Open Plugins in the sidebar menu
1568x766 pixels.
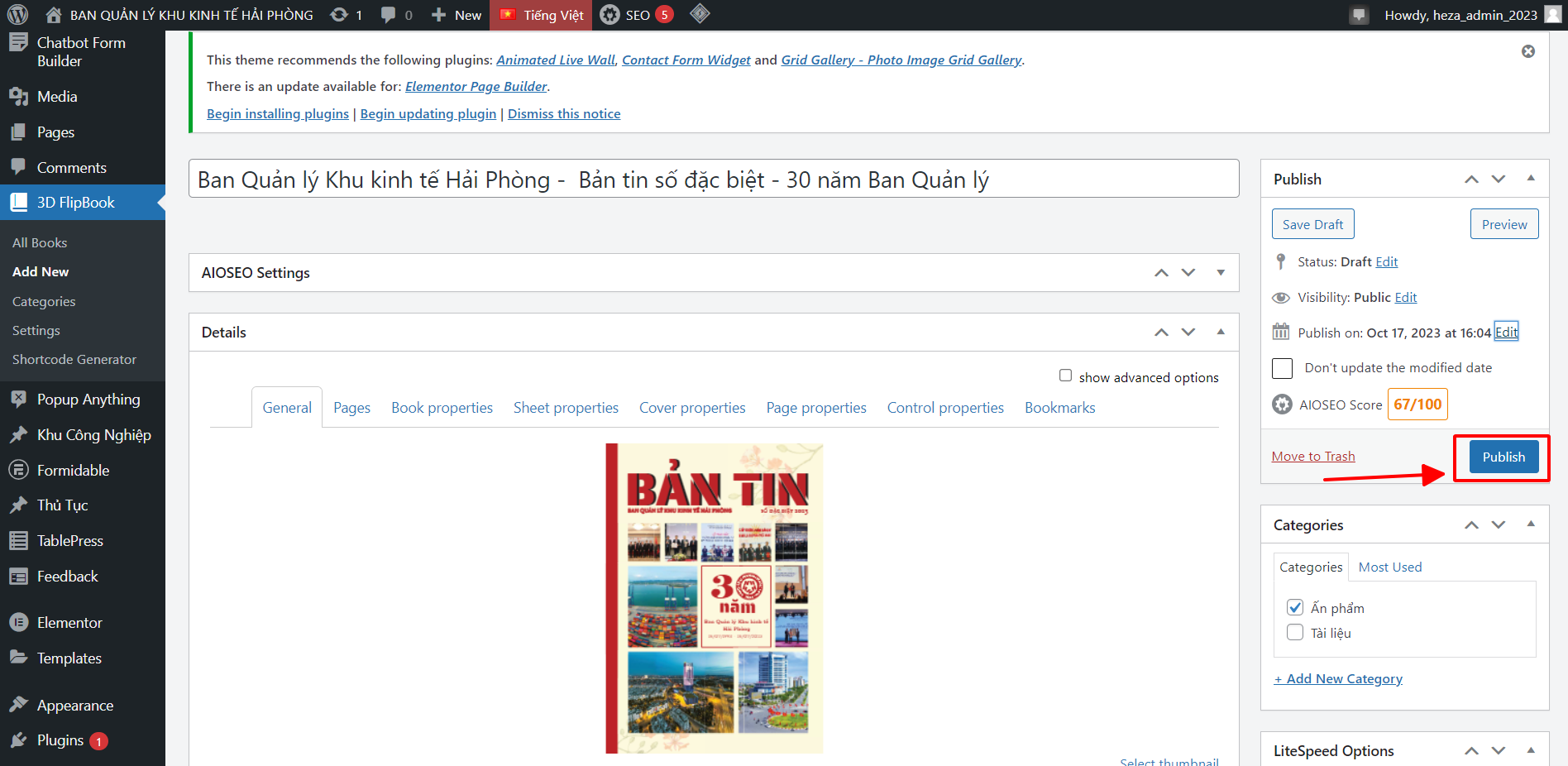pos(60,740)
